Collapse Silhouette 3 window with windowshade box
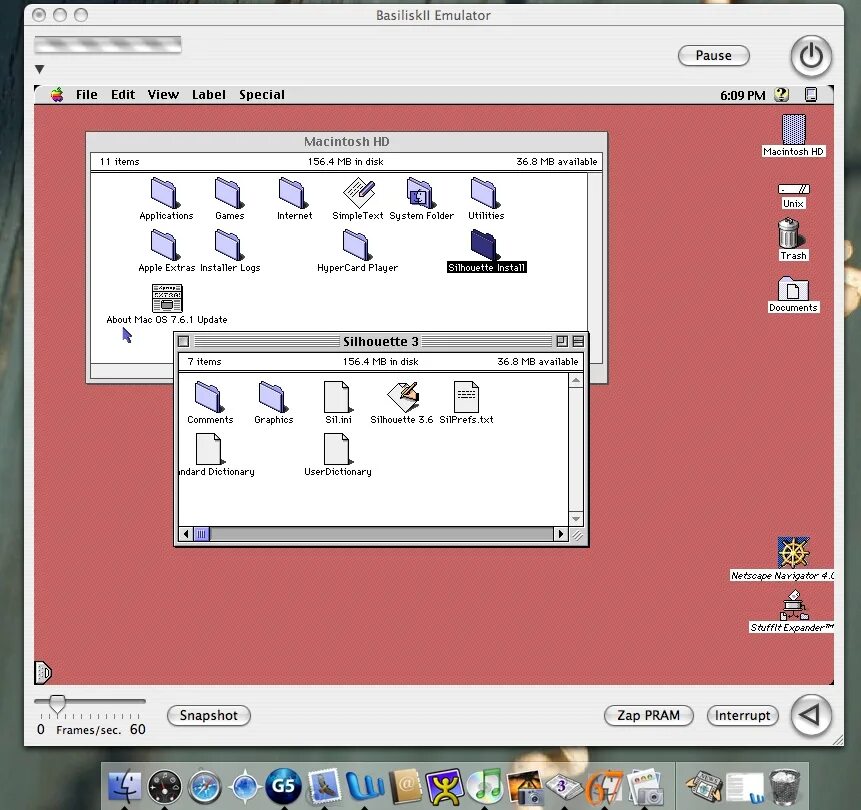This screenshot has height=810, width=861. (x=578, y=342)
